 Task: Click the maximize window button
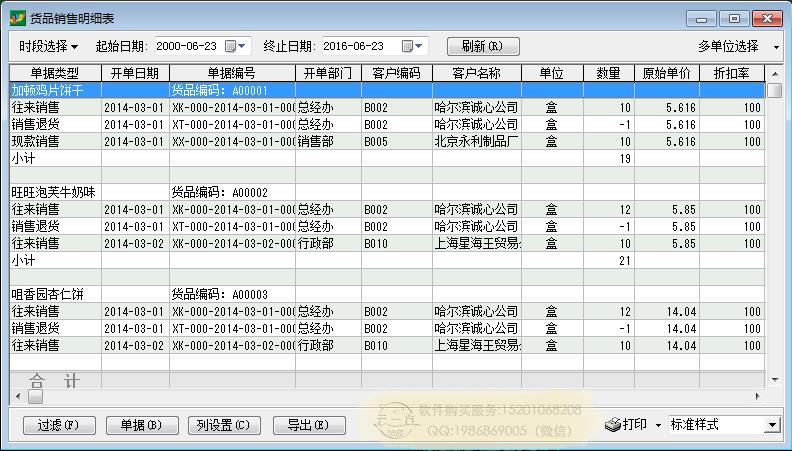(x=733, y=18)
